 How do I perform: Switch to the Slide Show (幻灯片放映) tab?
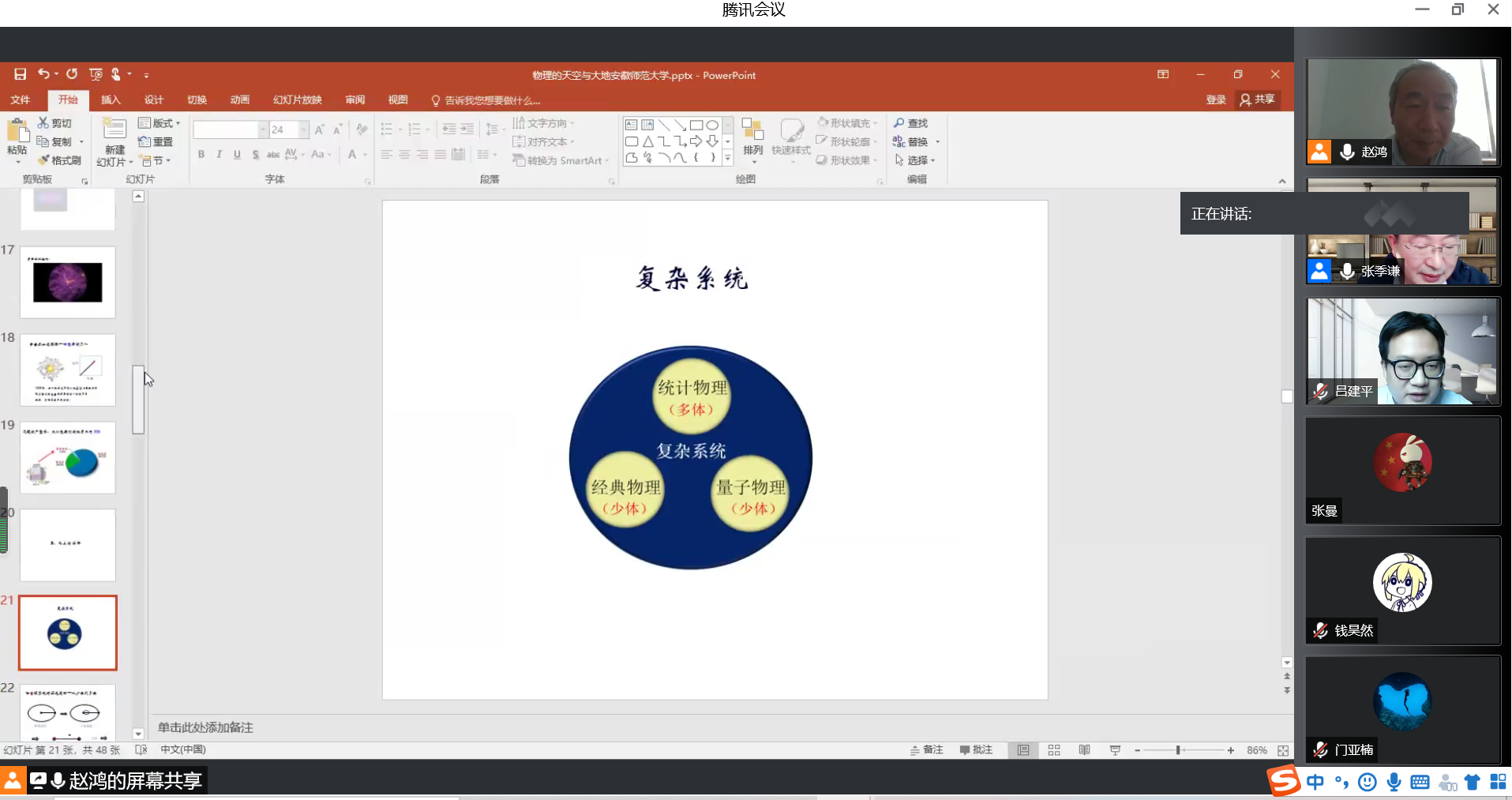[x=297, y=100]
